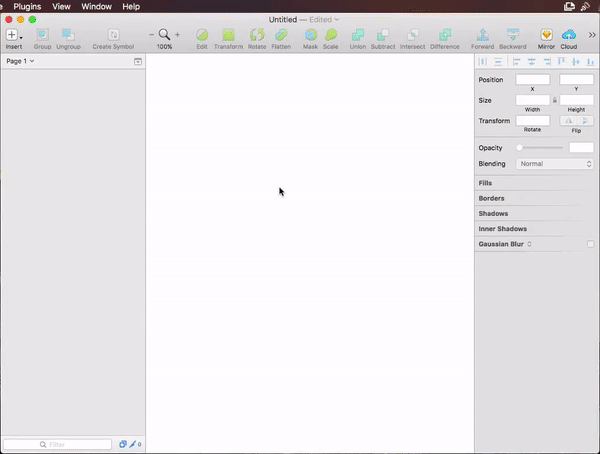The image size is (600, 454).
Task: Click the Group toolbar icon
Action: click(42, 35)
